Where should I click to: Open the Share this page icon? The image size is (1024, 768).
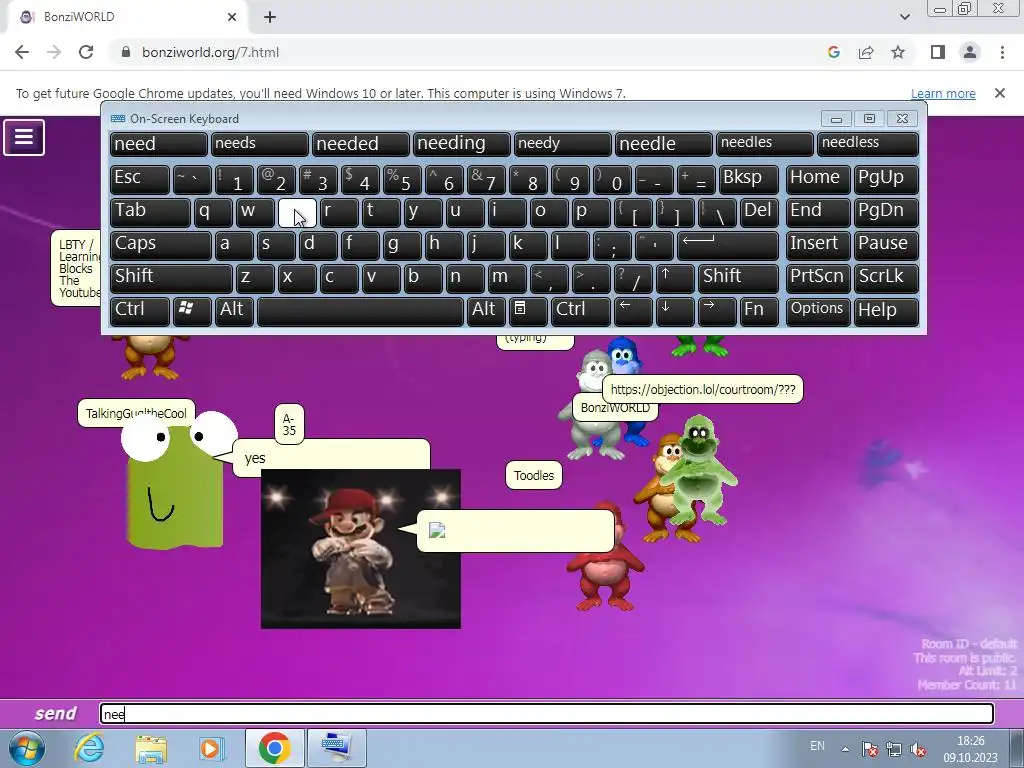point(866,52)
